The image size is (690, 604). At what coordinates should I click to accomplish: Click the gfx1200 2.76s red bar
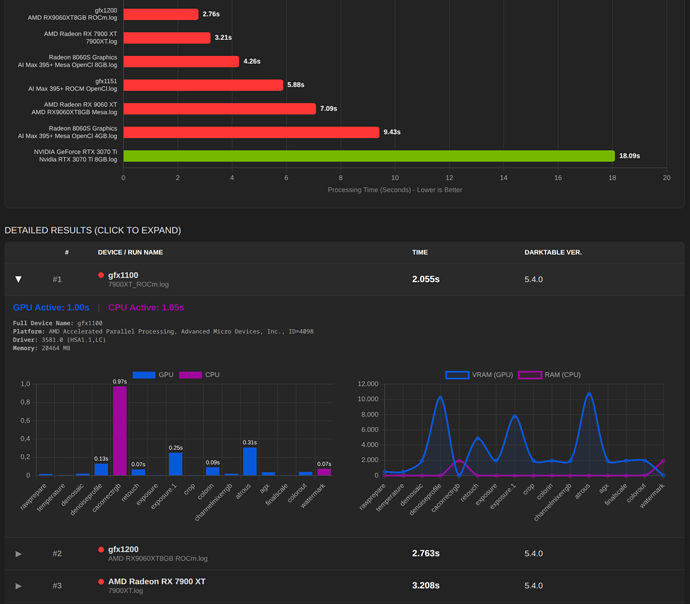coord(161,14)
